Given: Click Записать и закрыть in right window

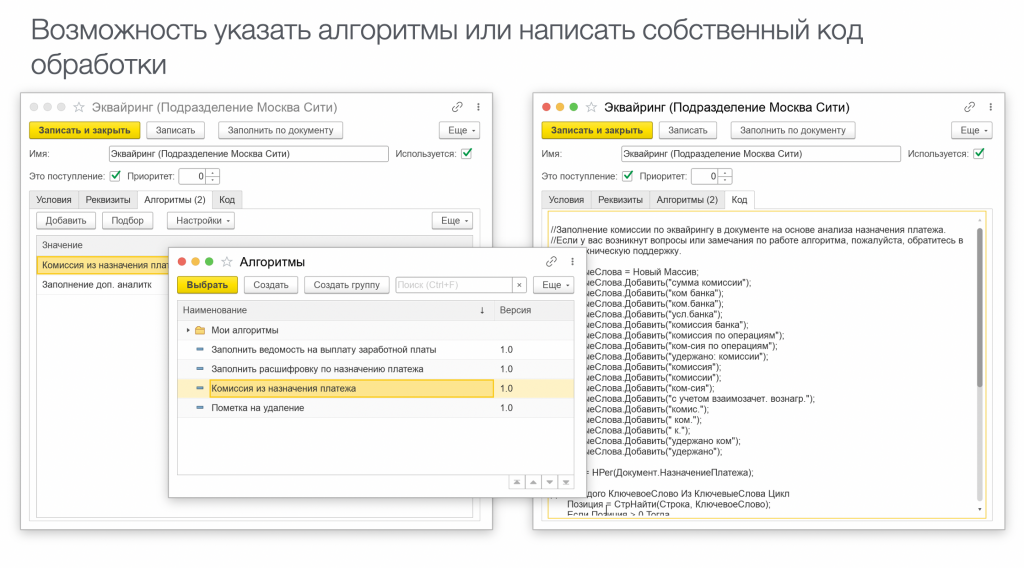Looking at the screenshot, I should point(596,131).
